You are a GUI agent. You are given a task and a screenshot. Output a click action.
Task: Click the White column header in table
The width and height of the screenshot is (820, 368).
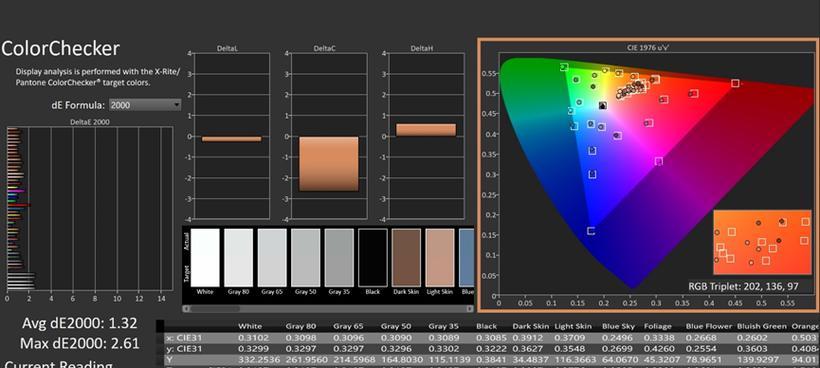(249, 326)
